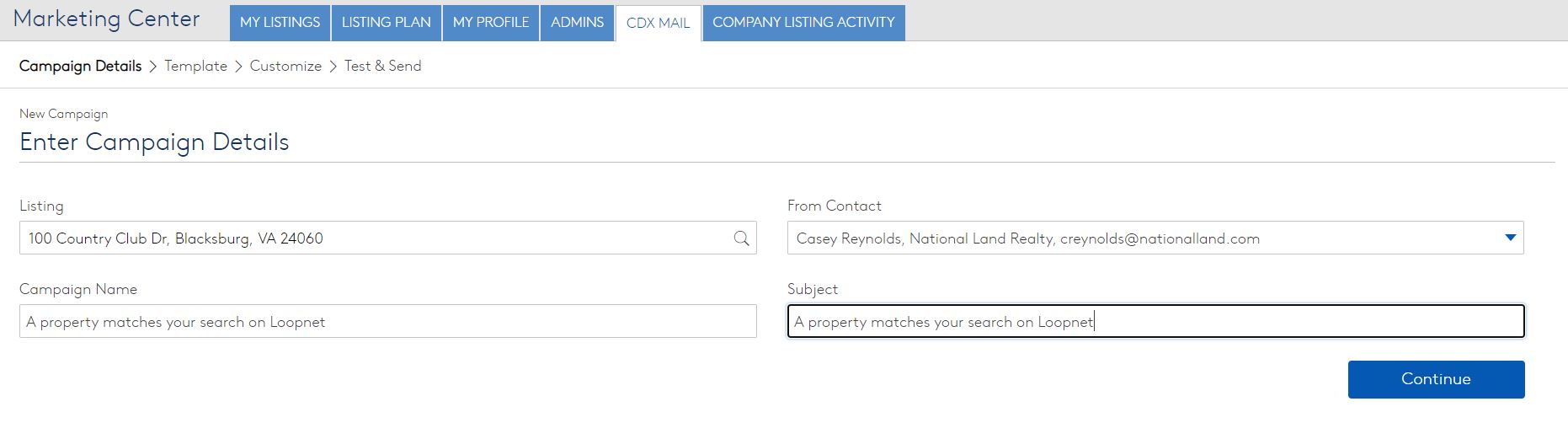Screen dimensions: 1568x439
Task: Click the search magnifier icon in Listing field
Action: point(741,238)
